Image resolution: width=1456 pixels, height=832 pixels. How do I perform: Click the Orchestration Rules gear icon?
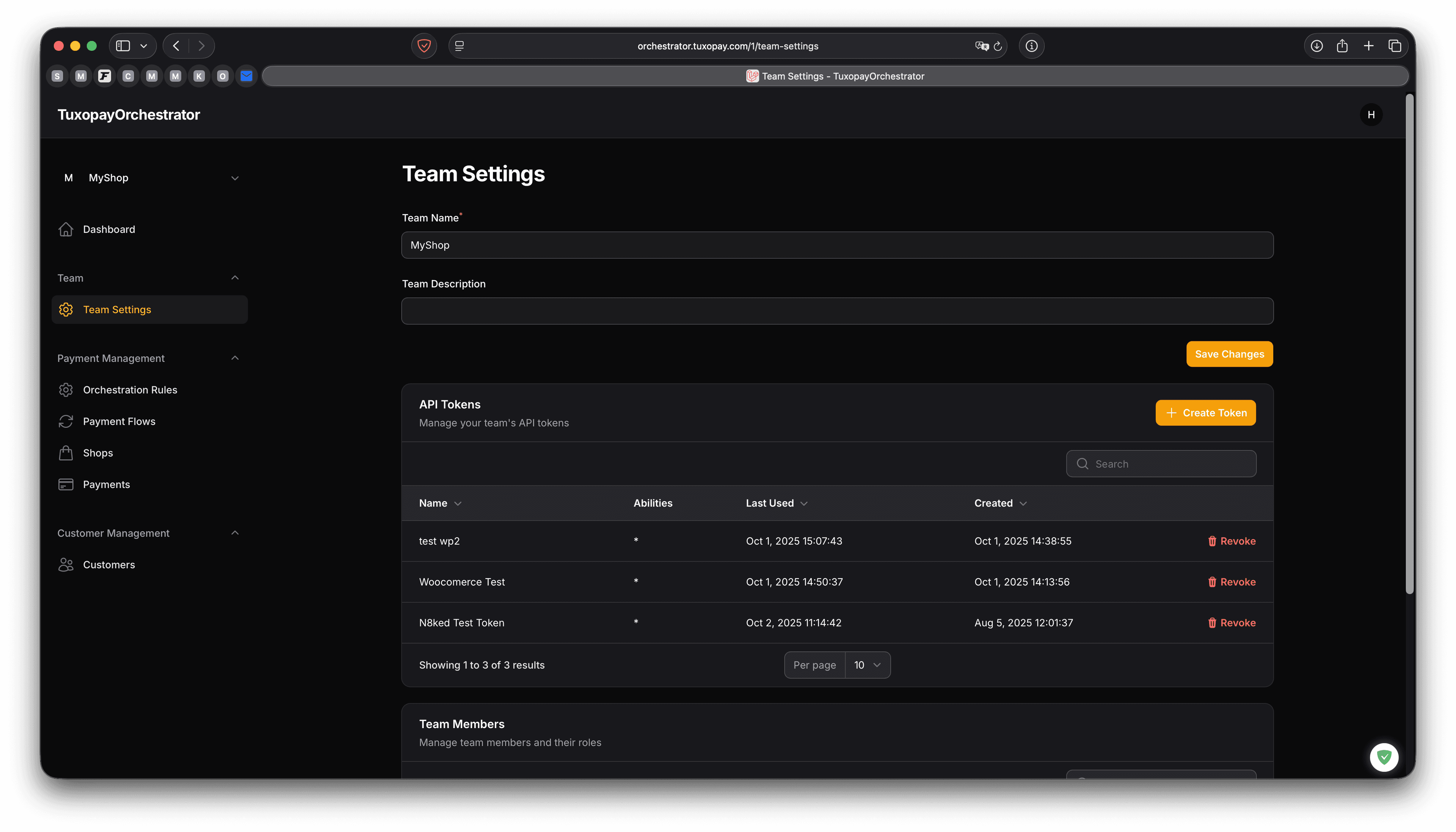66,390
